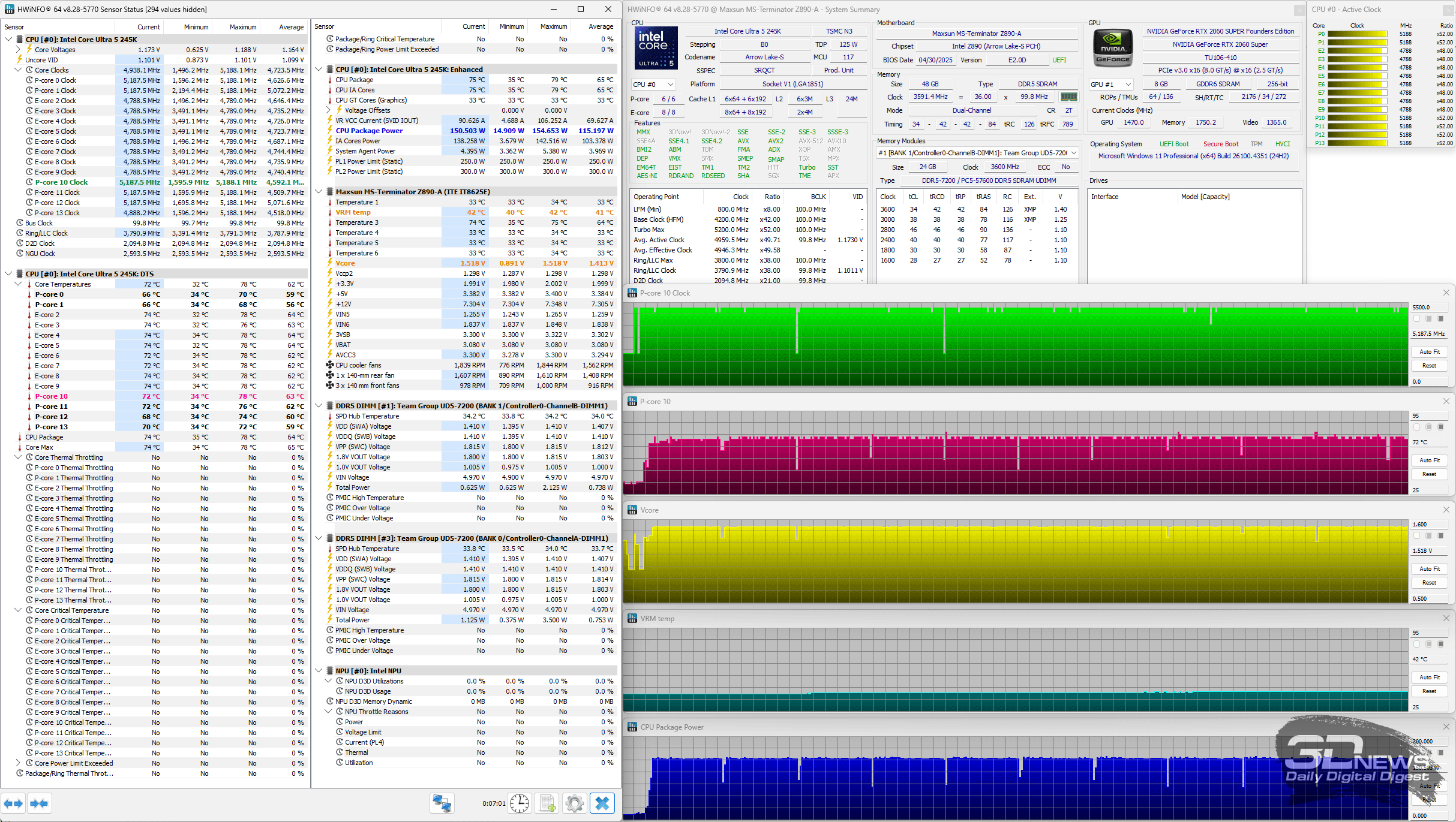Select the highlighted P-core 10 Clock sensor row

[x=154, y=182]
